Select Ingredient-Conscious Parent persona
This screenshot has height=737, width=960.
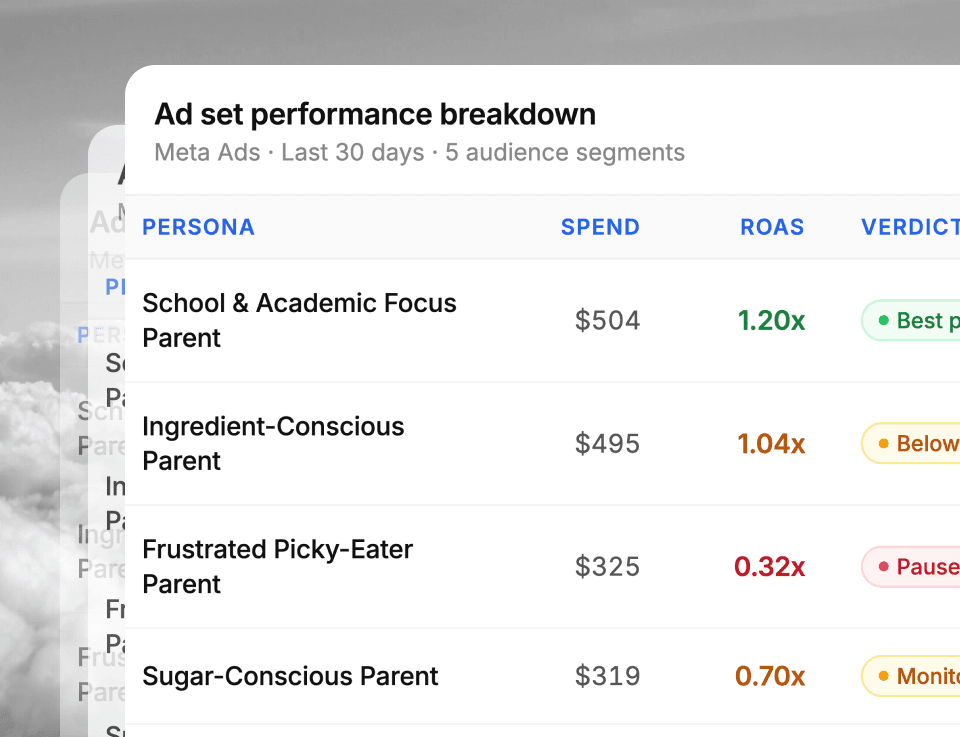[273, 443]
